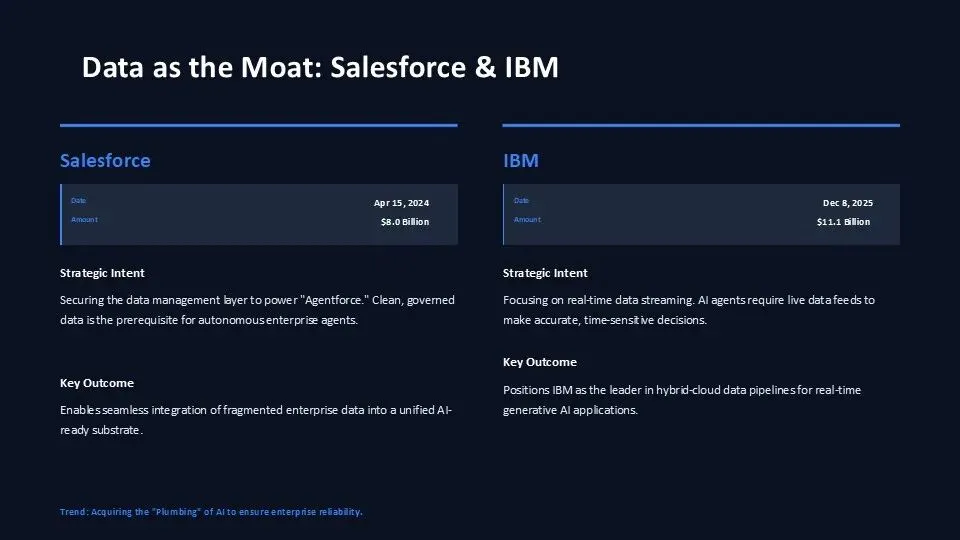This screenshot has width=960, height=540.
Task: Click the slide title "Data as the Moat"
Action: coord(319,67)
